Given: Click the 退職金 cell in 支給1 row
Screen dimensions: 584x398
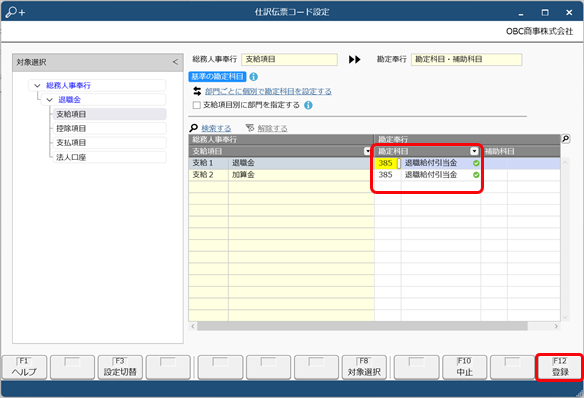Looking at the screenshot, I should [x=301, y=163].
